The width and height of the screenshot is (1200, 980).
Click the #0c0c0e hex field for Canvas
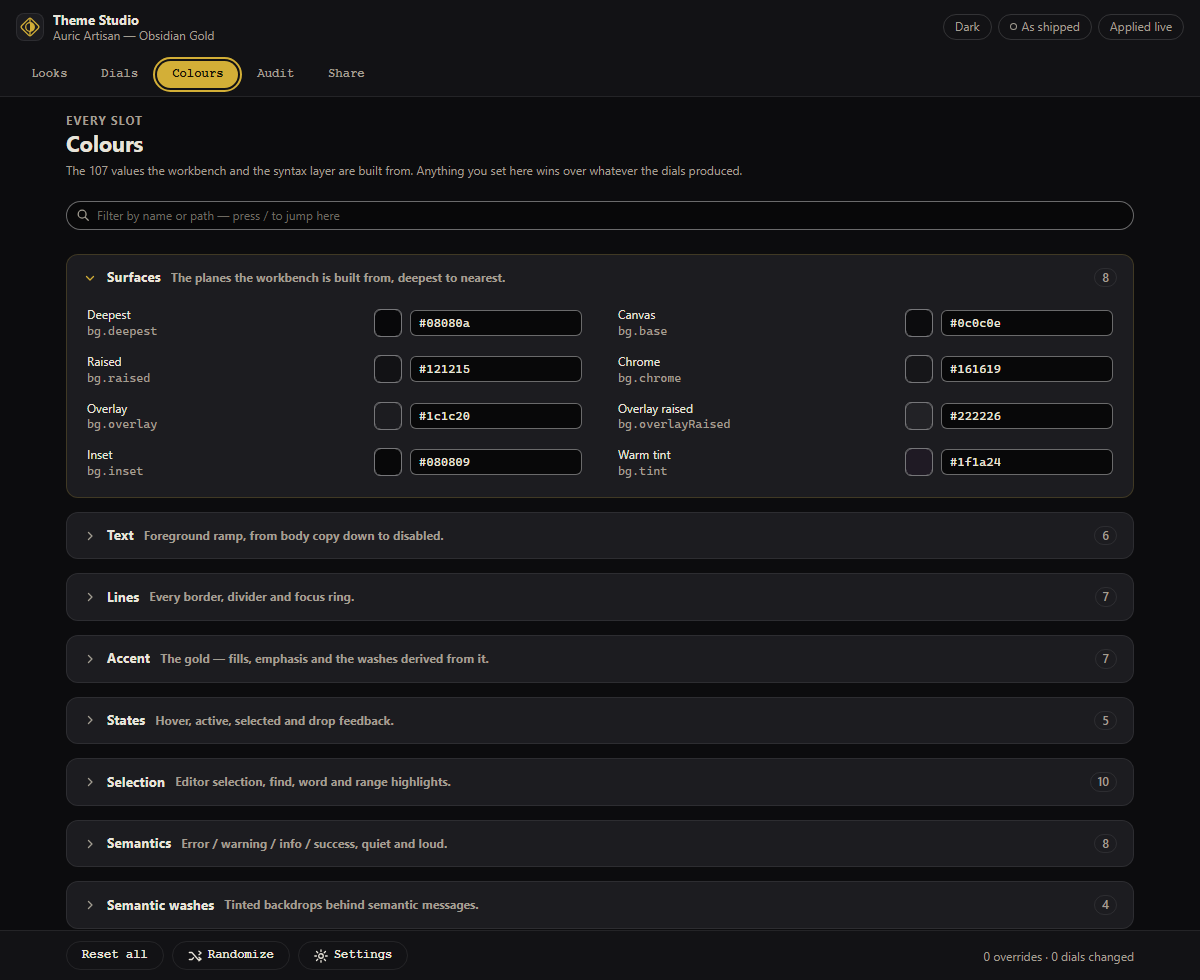tap(1027, 323)
